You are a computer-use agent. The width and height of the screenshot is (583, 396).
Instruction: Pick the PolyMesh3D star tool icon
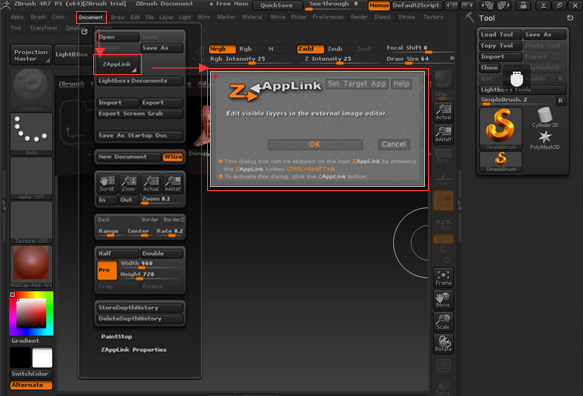click(545, 139)
